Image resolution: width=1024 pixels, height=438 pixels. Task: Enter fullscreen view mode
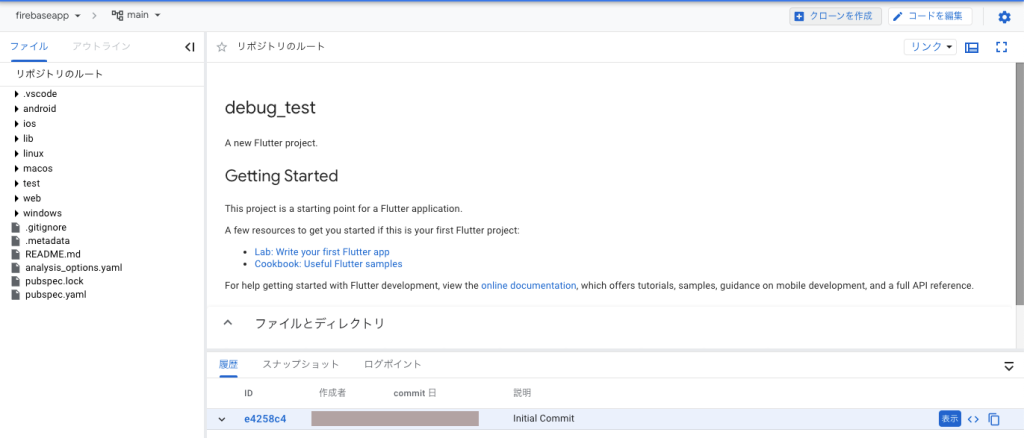pyautogui.click(x=1001, y=47)
